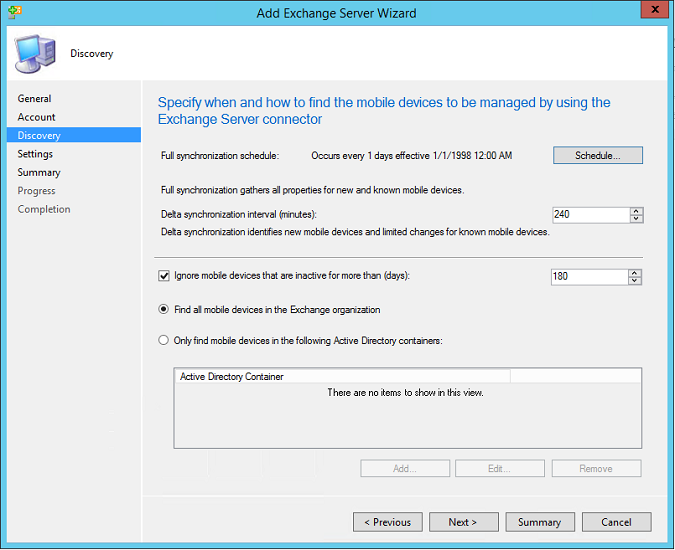This screenshot has height=550, width=675.
Task: Click the Summary button at bottom
Action: [540, 522]
